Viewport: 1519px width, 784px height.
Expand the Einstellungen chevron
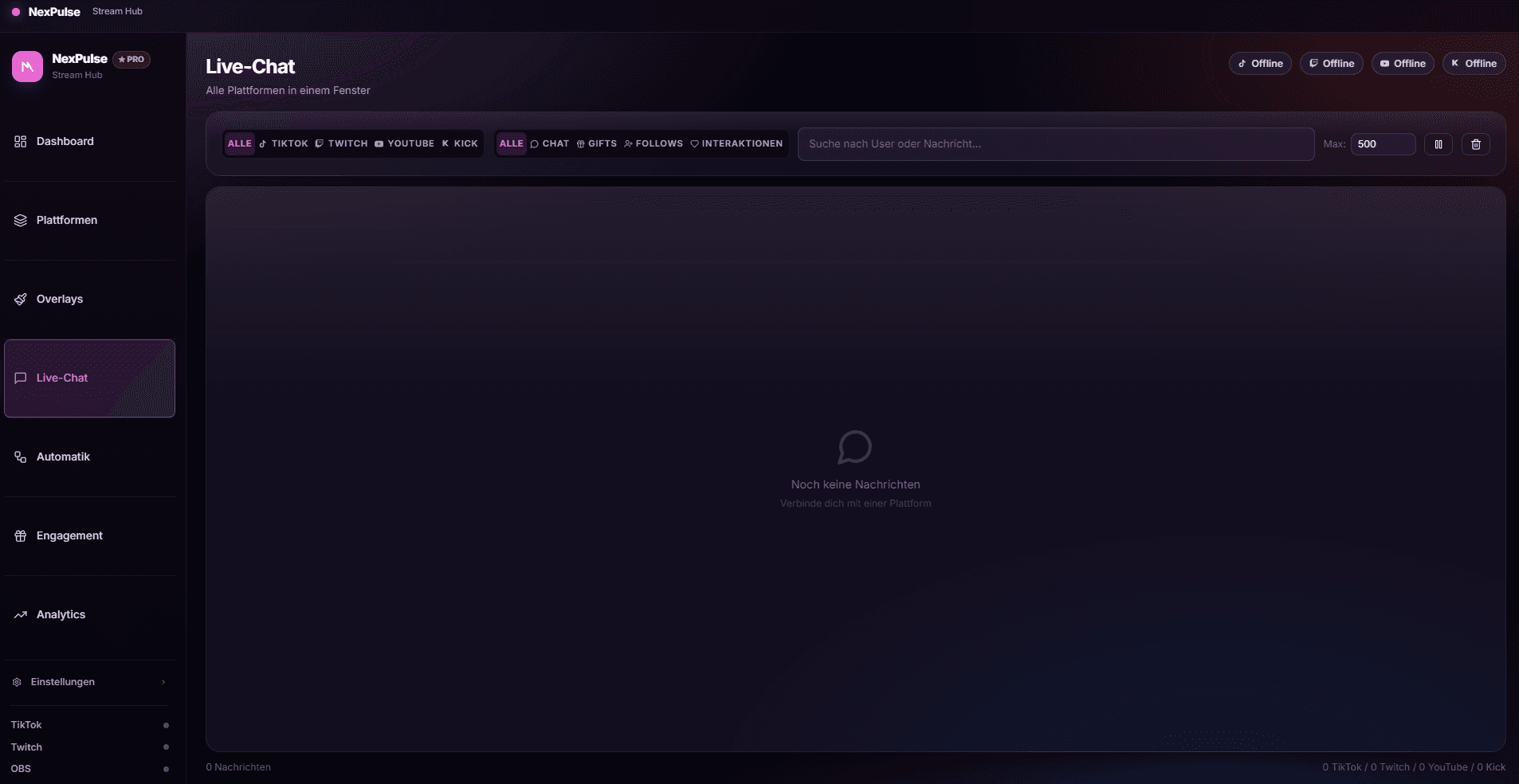(163, 682)
